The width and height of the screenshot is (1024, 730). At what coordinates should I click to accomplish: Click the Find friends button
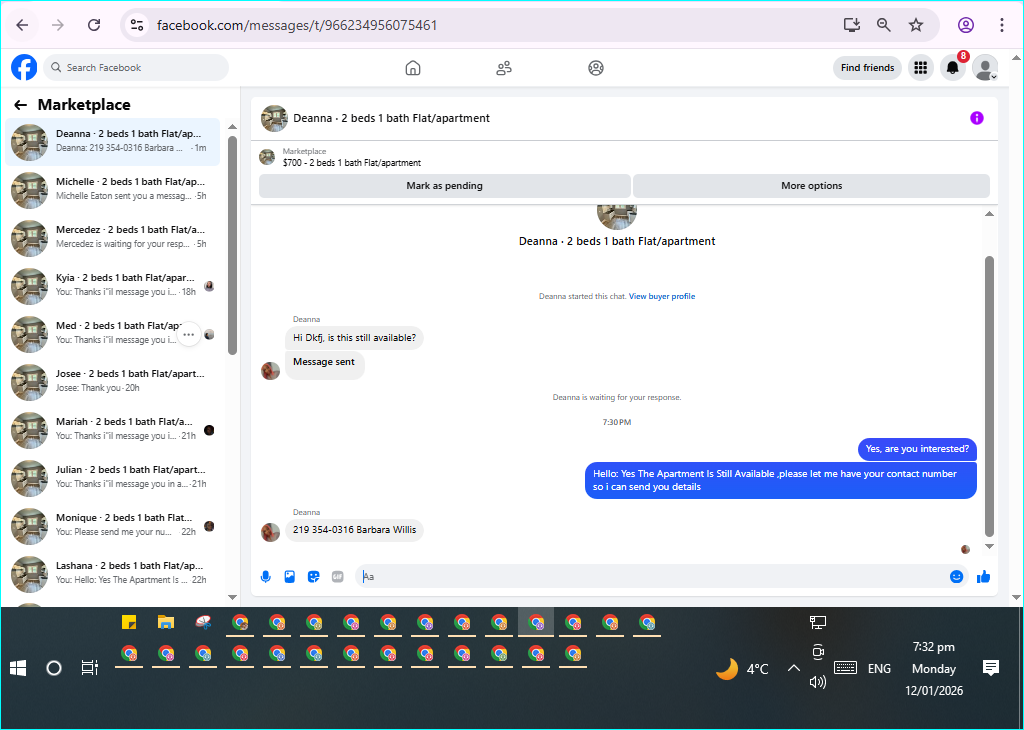coord(867,67)
